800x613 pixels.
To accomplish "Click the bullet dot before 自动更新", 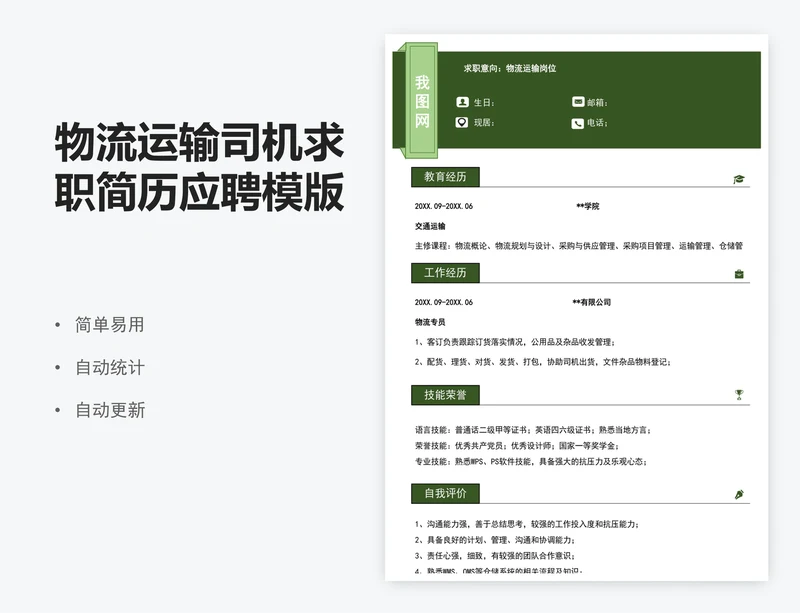I will tap(57, 410).
